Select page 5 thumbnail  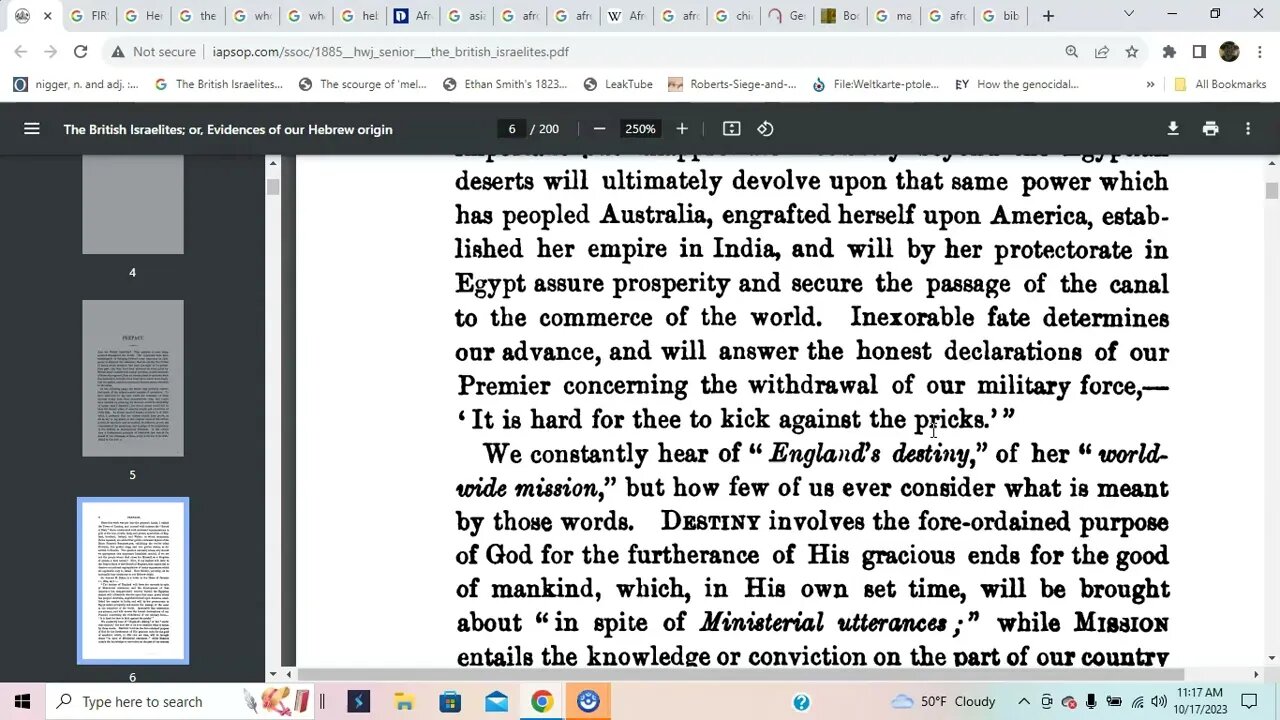pos(133,378)
